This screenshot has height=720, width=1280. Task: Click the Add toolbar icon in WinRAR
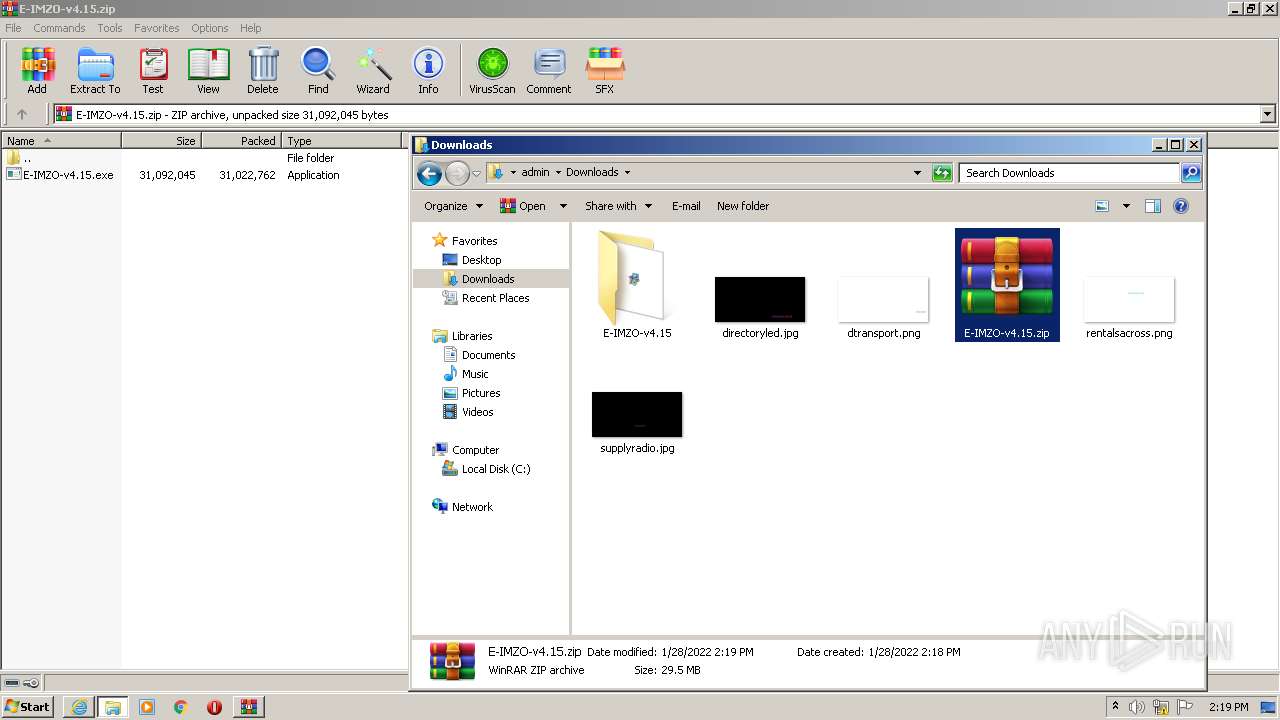[37, 71]
